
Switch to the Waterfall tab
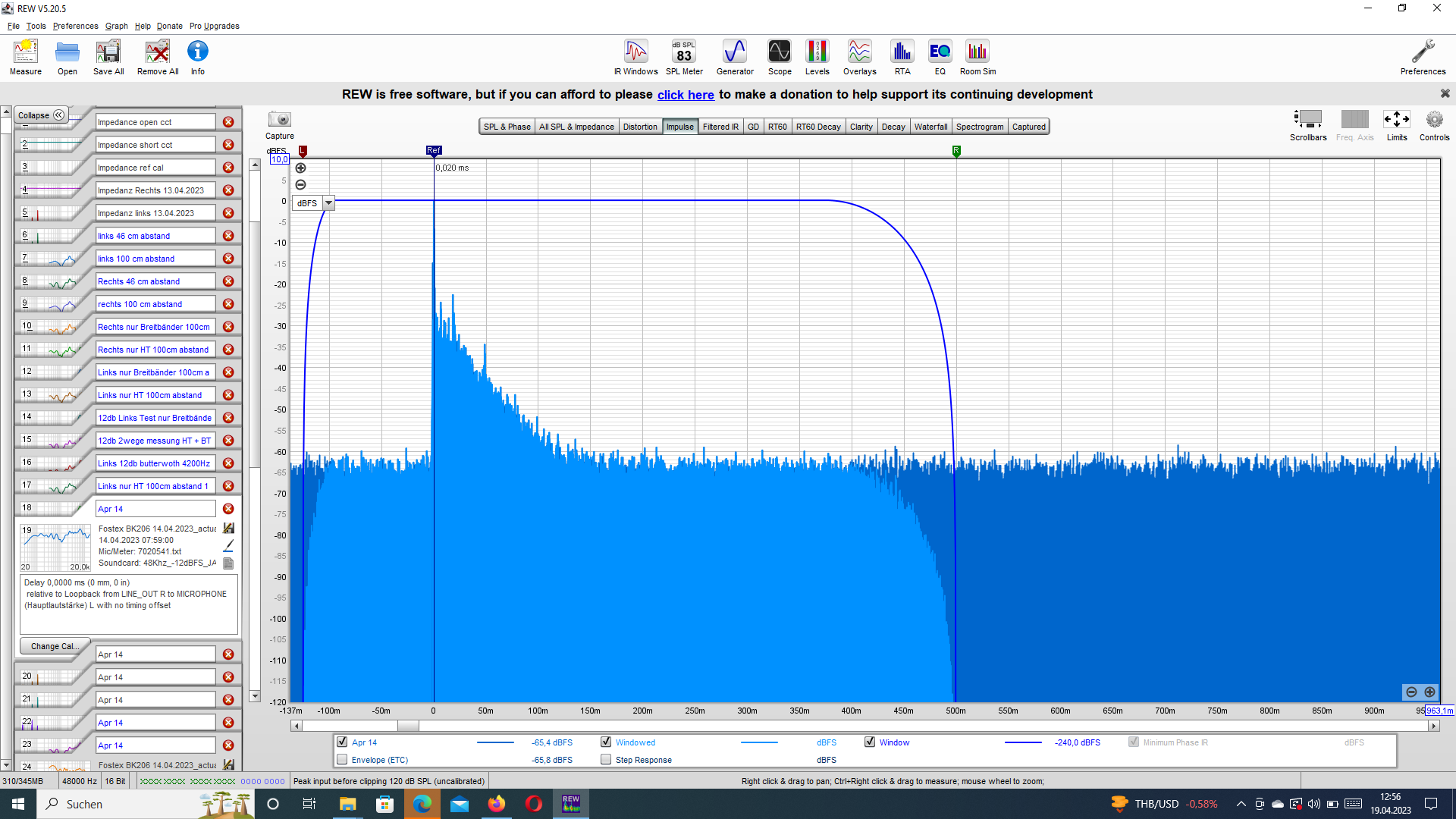930,127
